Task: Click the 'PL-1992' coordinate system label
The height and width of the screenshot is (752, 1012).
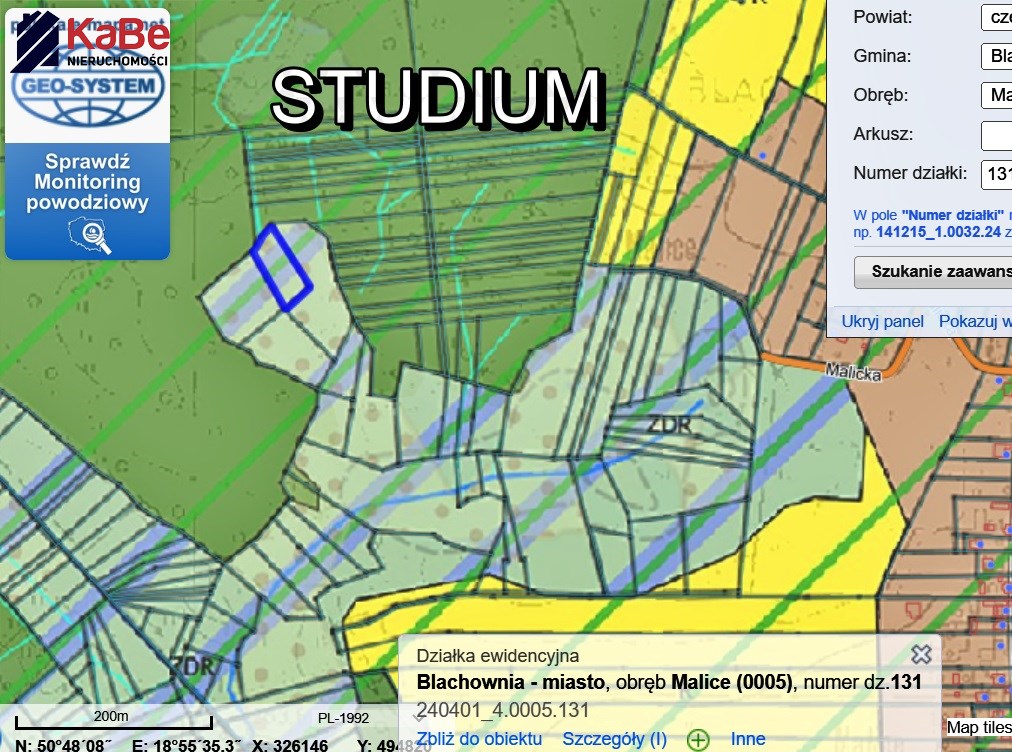Action: (x=343, y=718)
